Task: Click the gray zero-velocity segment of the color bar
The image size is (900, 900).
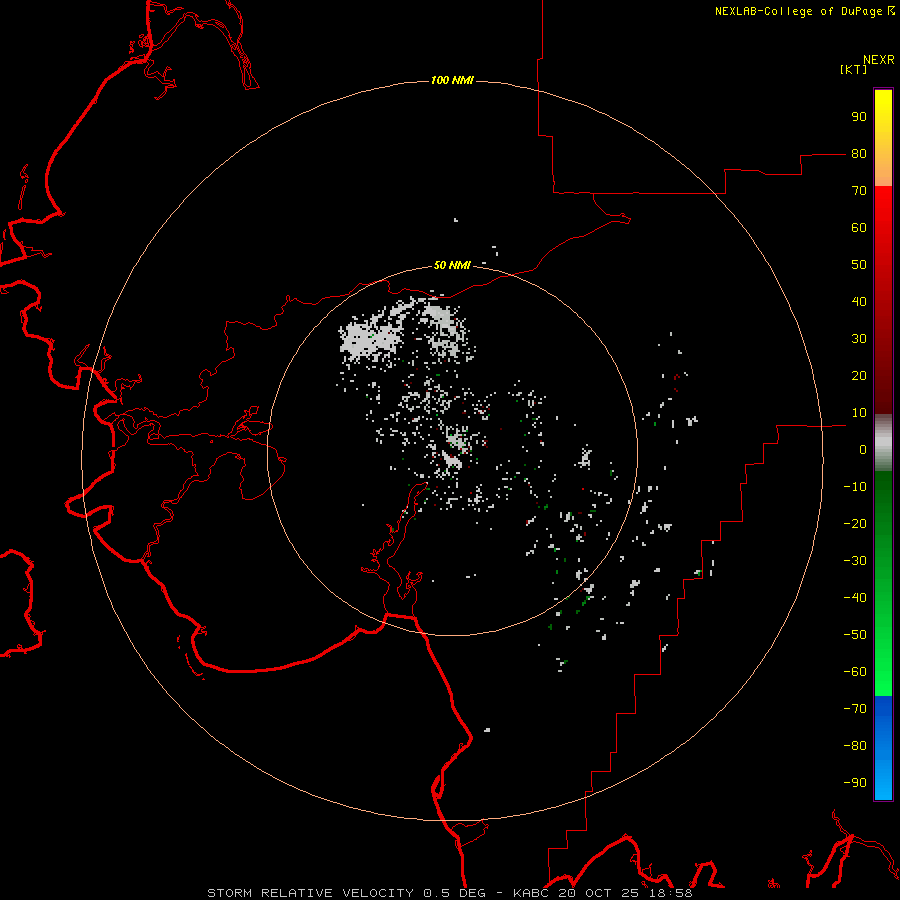Action: [883, 443]
